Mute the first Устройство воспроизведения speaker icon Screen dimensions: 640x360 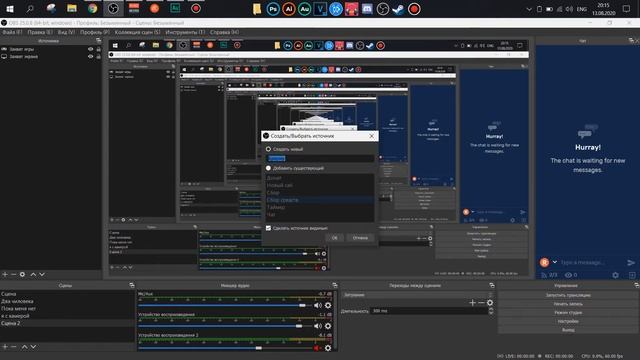click(x=318, y=326)
